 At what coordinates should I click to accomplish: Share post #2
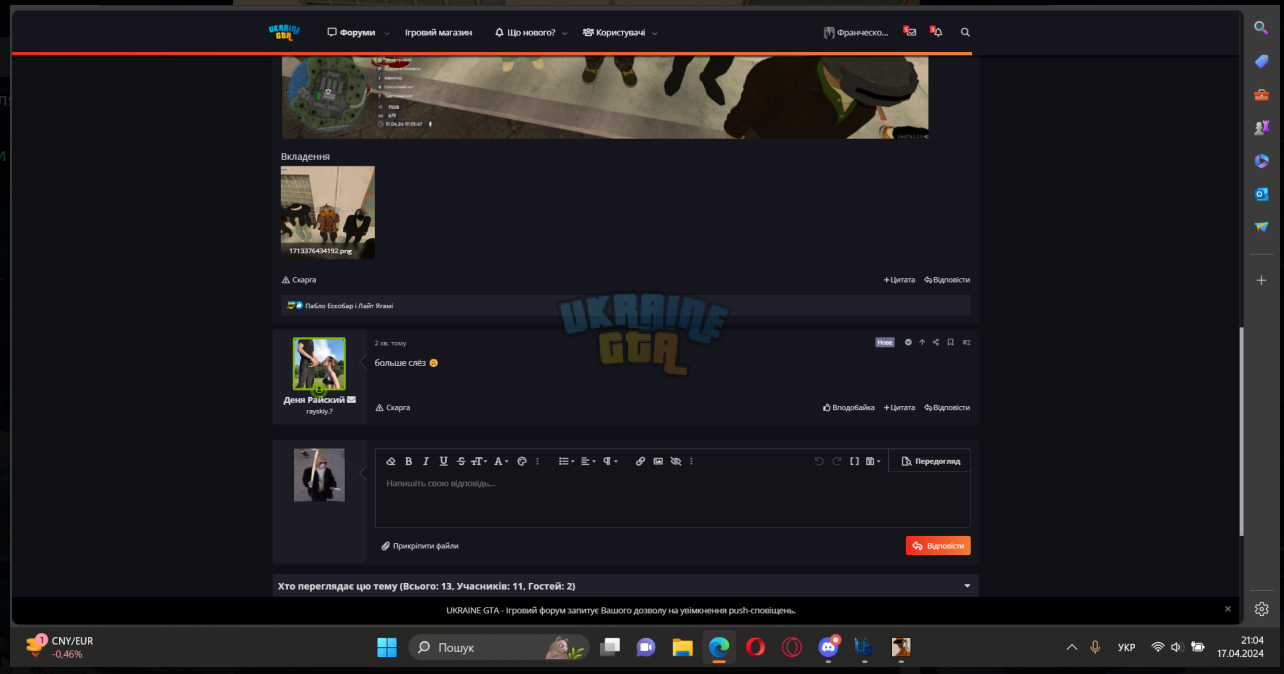tap(936, 342)
